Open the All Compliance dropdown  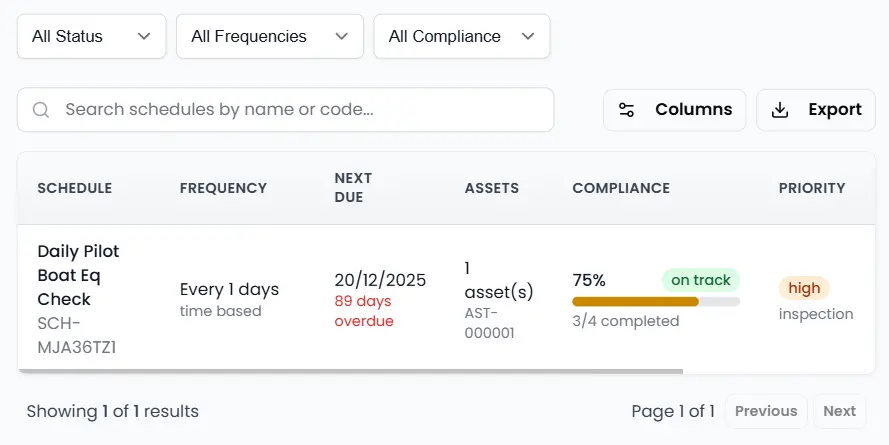point(461,36)
